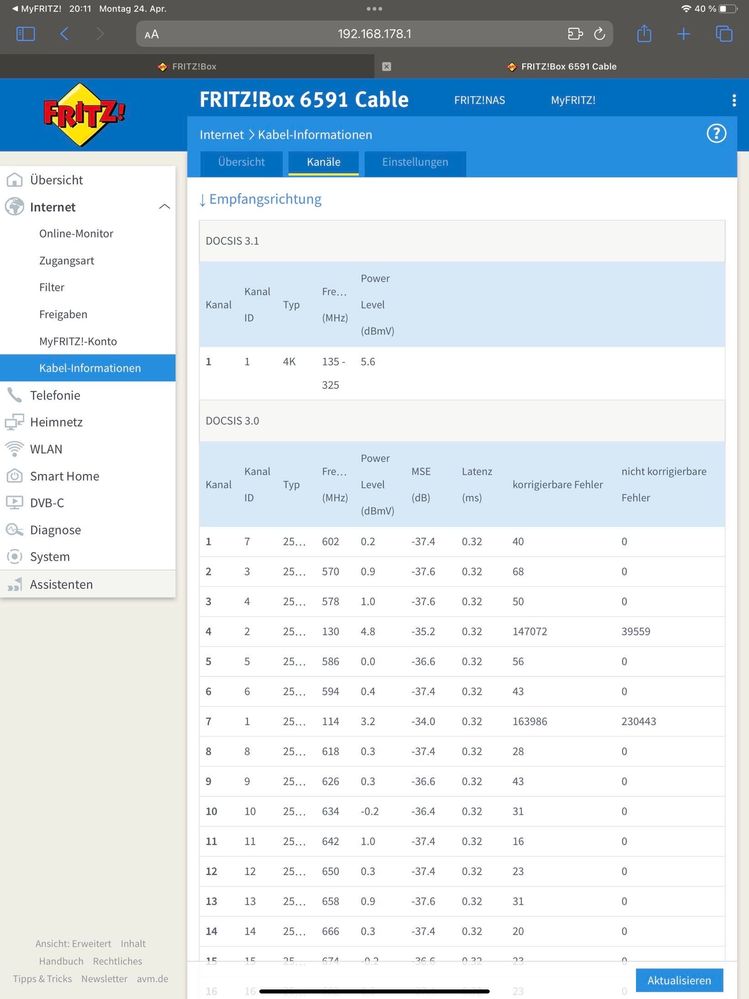Click the 602 frequency value
749x999 pixels.
pyautogui.click(x=331, y=542)
